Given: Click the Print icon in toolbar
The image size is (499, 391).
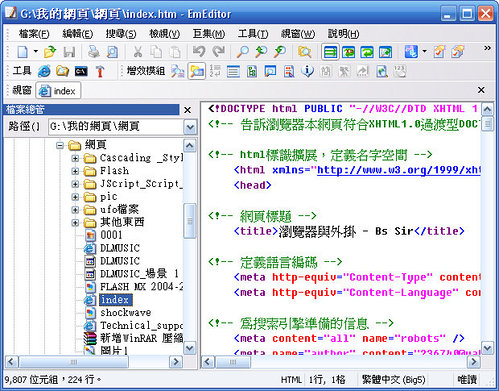Looking at the screenshot, I should [x=94, y=52].
